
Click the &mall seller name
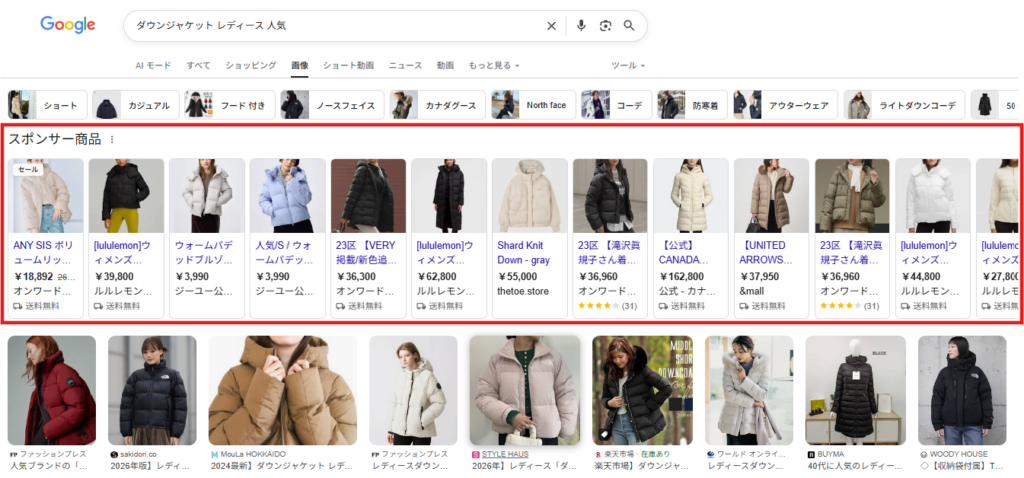pos(751,291)
